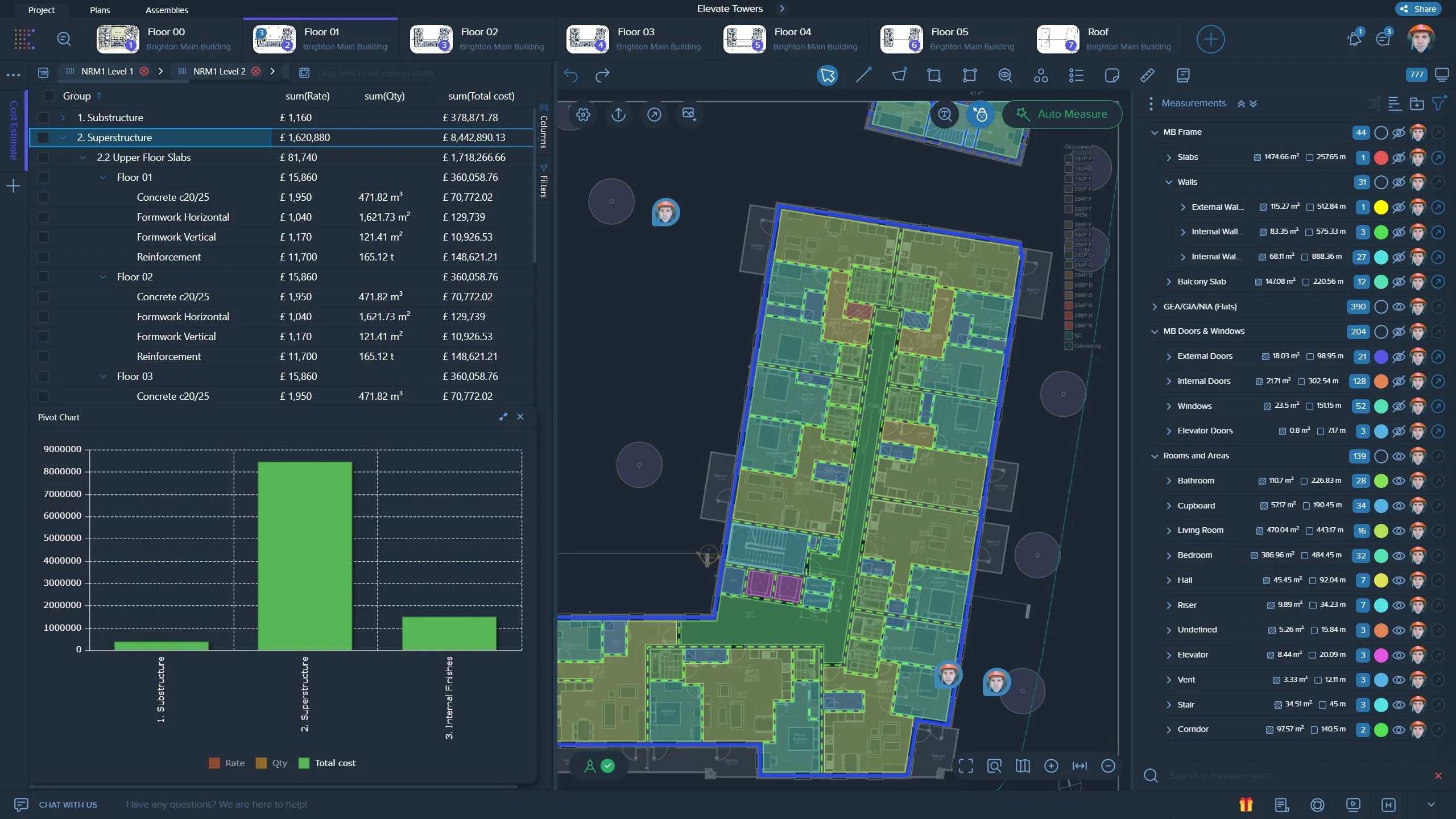Collapse the MB Doors & Windows section

coord(1155,331)
